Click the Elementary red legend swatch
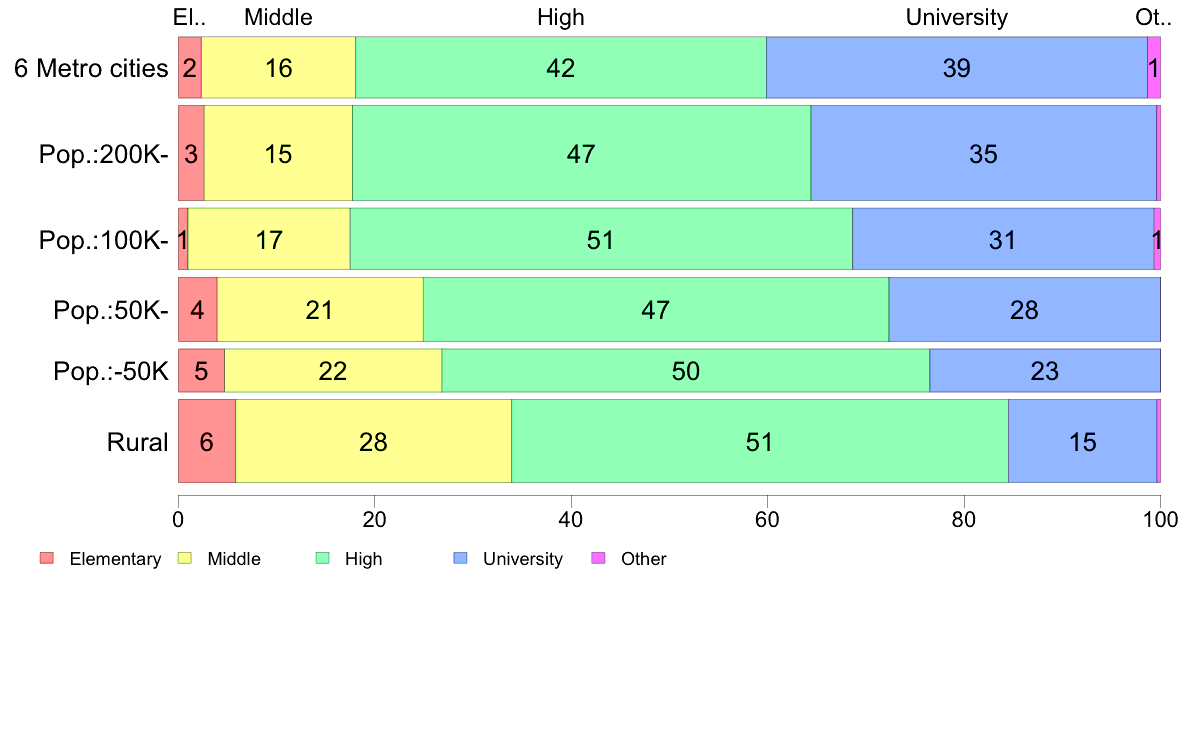The width and height of the screenshot is (1188, 736). coord(47,559)
